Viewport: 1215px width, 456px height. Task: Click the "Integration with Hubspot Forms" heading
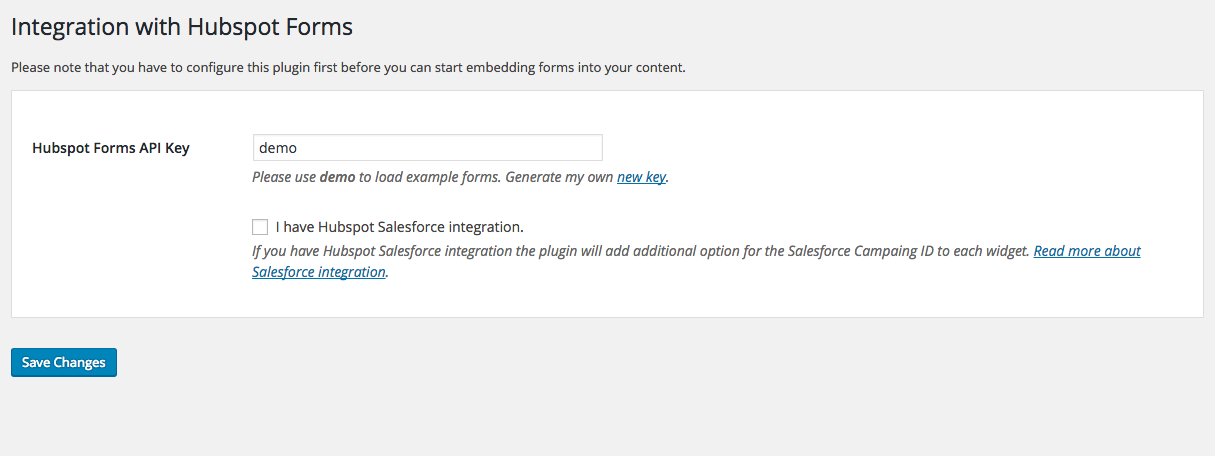pos(182,27)
